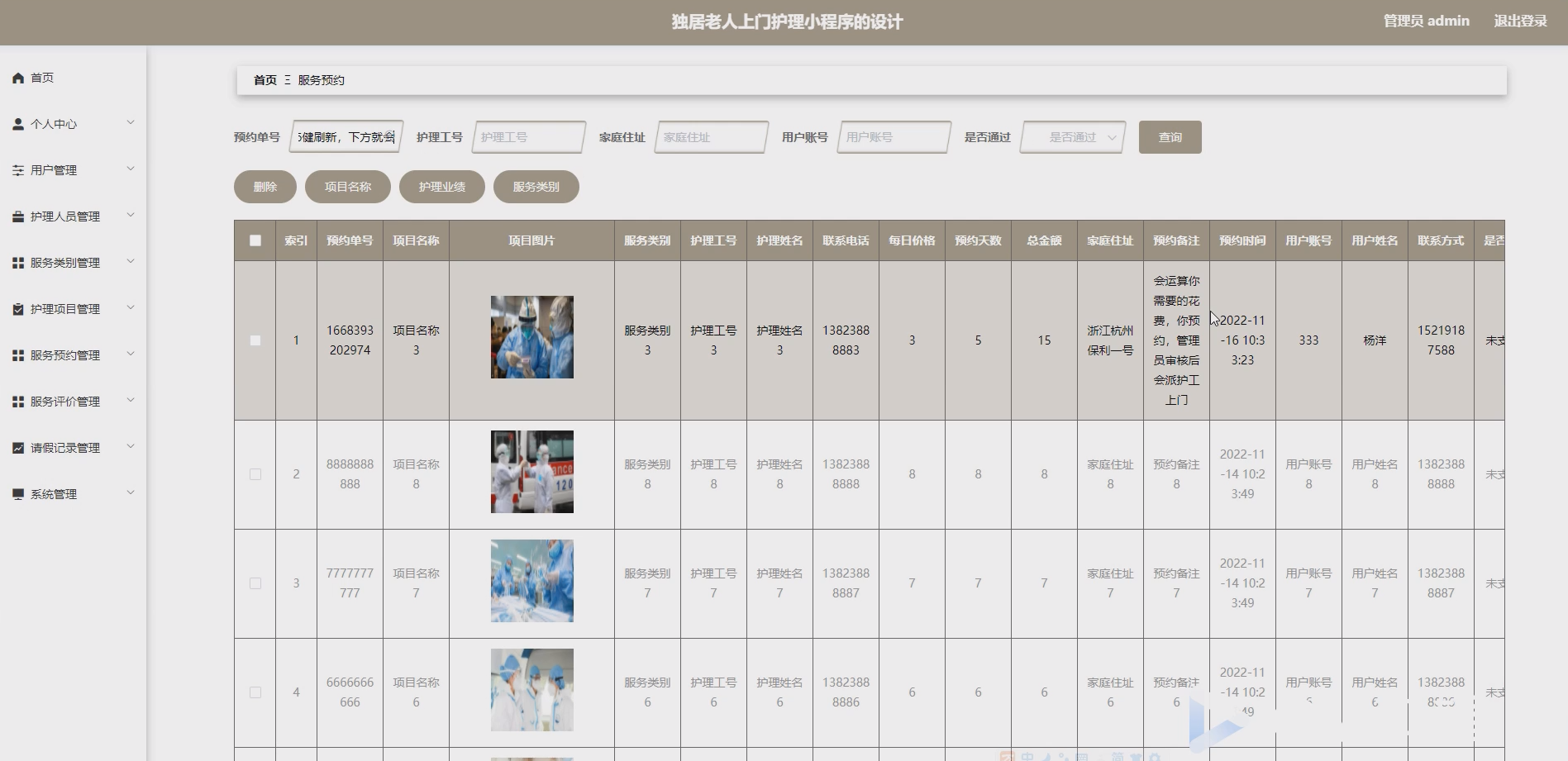Image resolution: width=1568 pixels, height=761 pixels.
Task: Focus the 用户账号 search field
Action: tap(894, 137)
